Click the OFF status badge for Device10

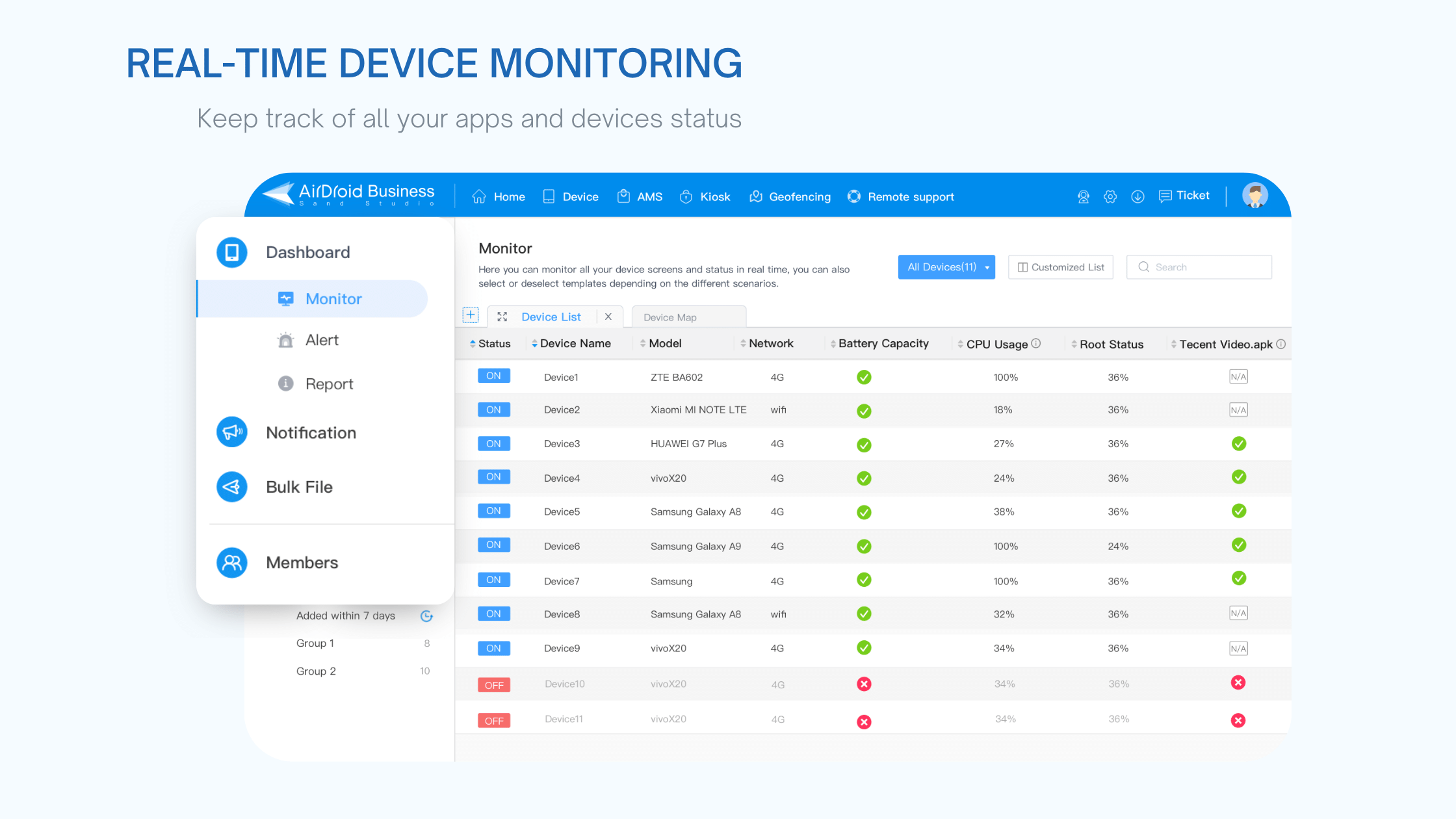pyautogui.click(x=494, y=684)
